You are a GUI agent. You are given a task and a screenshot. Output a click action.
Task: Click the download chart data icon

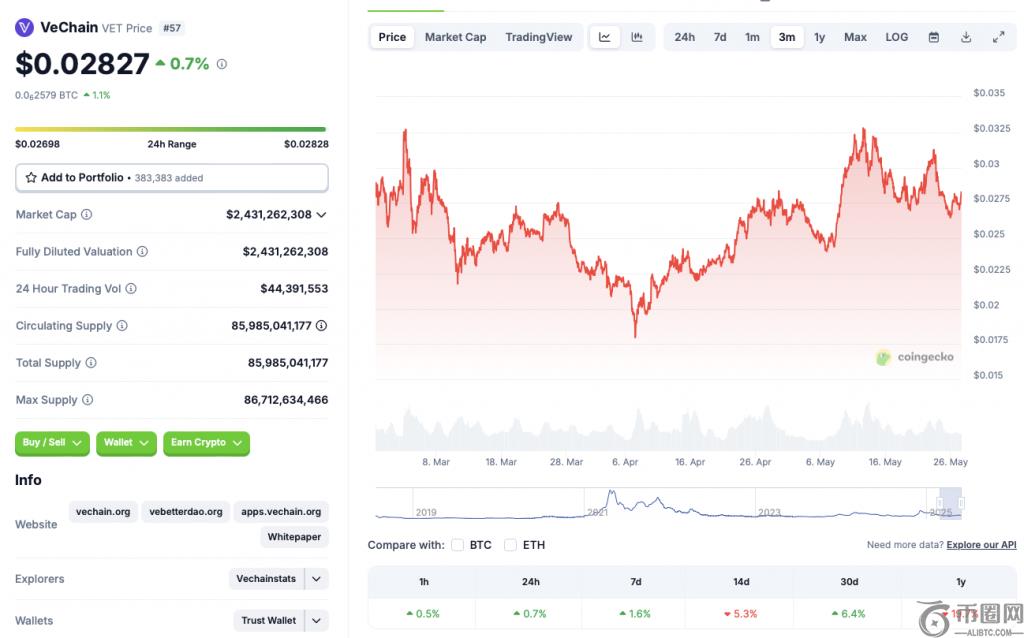point(966,37)
